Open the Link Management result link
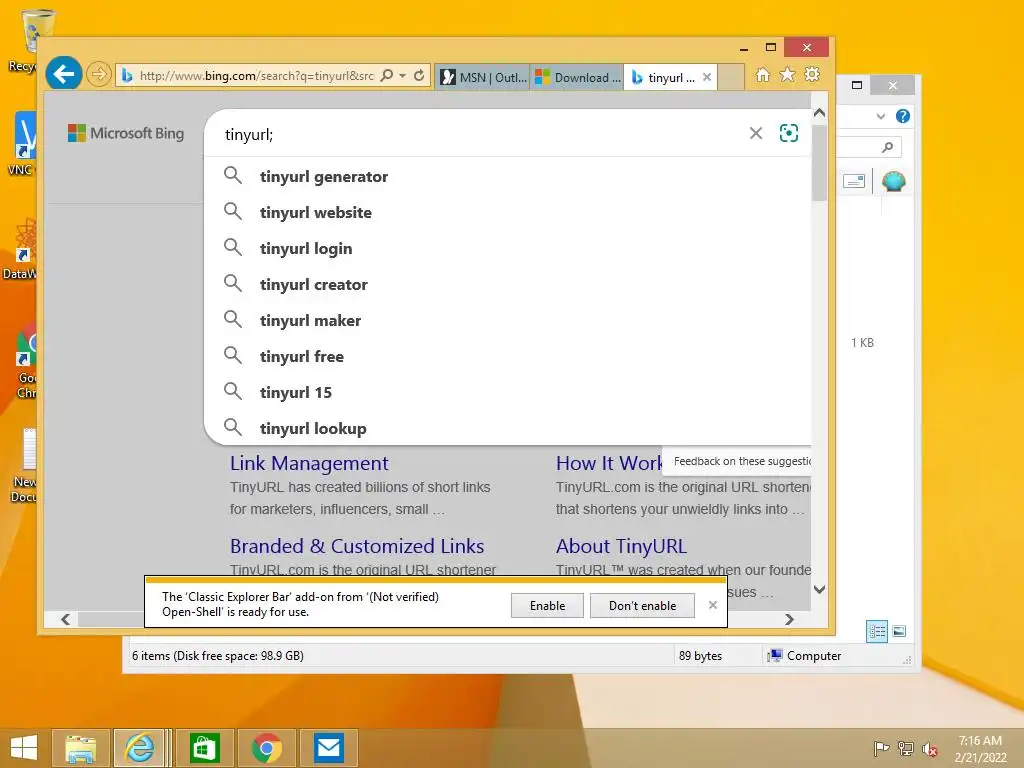The height and width of the screenshot is (768, 1024). click(x=309, y=463)
